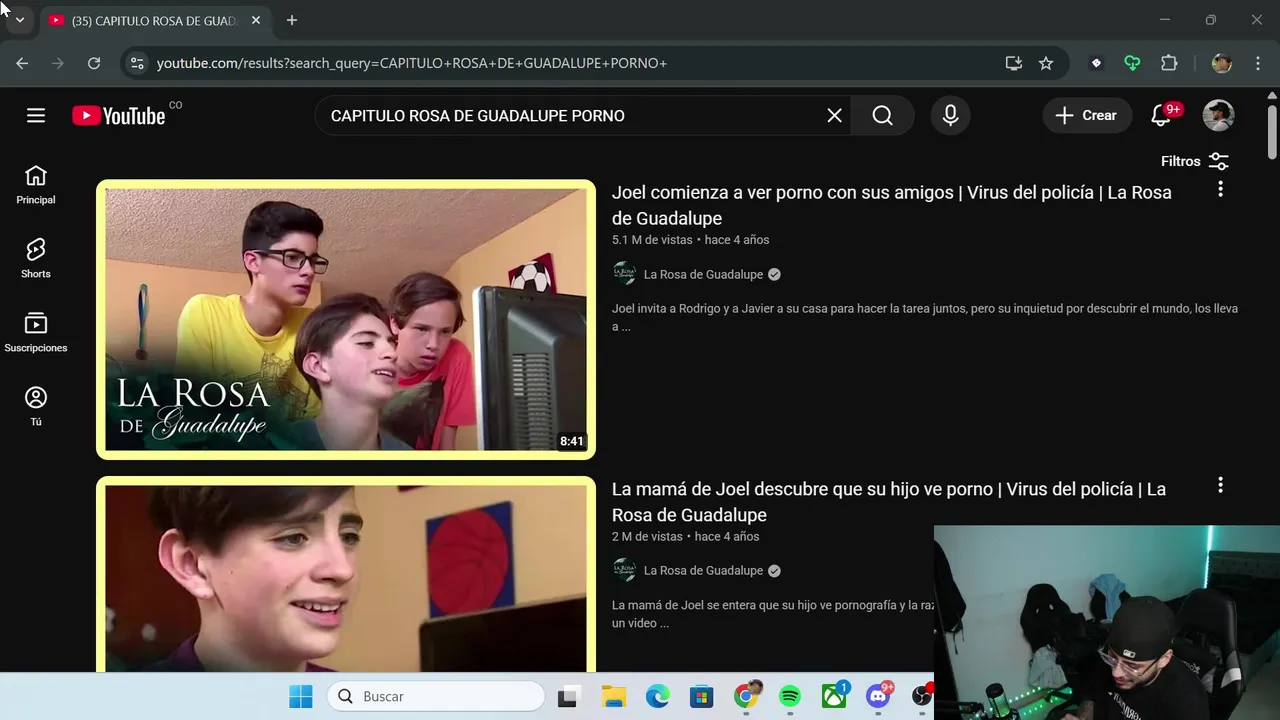Open the second result thumbnail
This screenshot has width=1280, height=720.
coord(346,574)
